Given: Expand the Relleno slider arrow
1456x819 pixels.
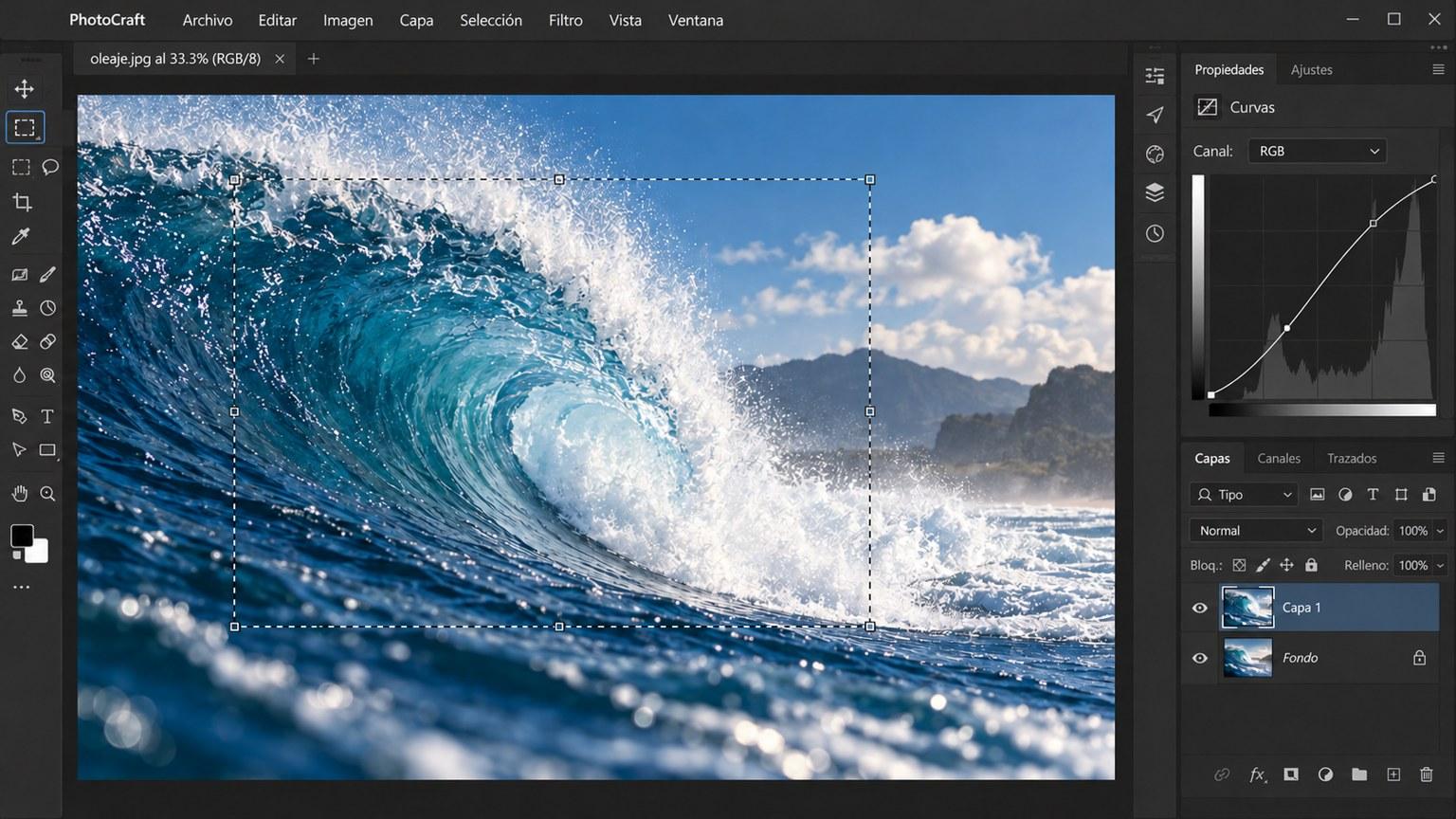Looking at the screenshot, I should [1440, 565].
